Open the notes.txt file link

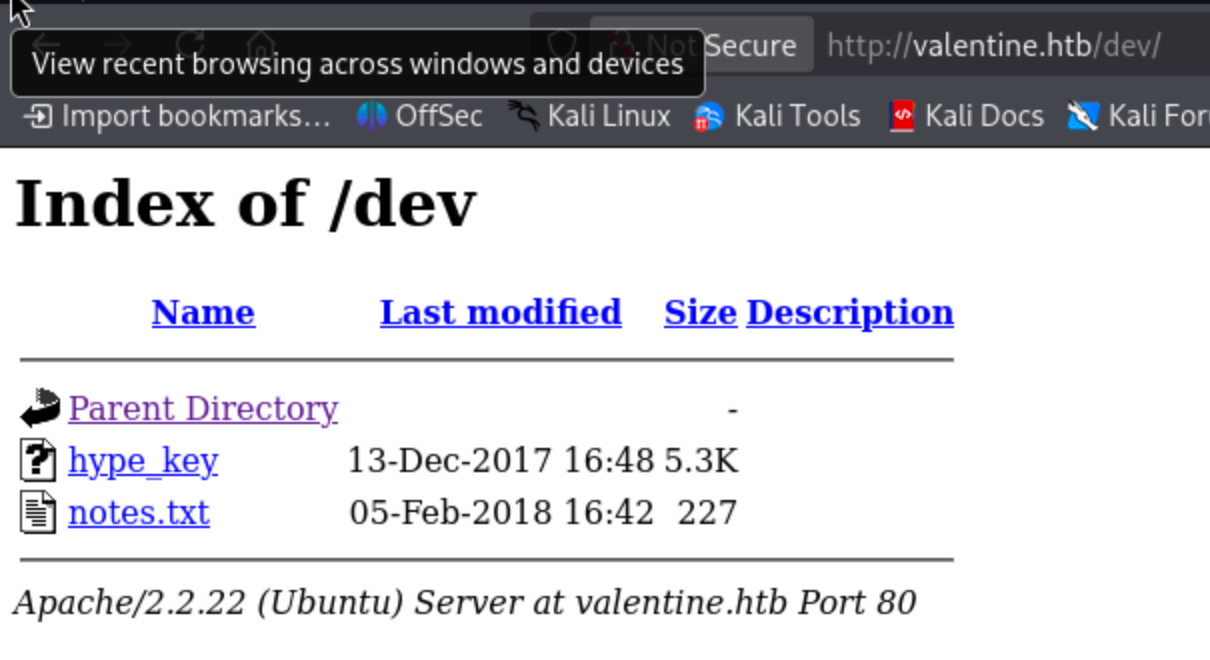click(x=139, y=513)
